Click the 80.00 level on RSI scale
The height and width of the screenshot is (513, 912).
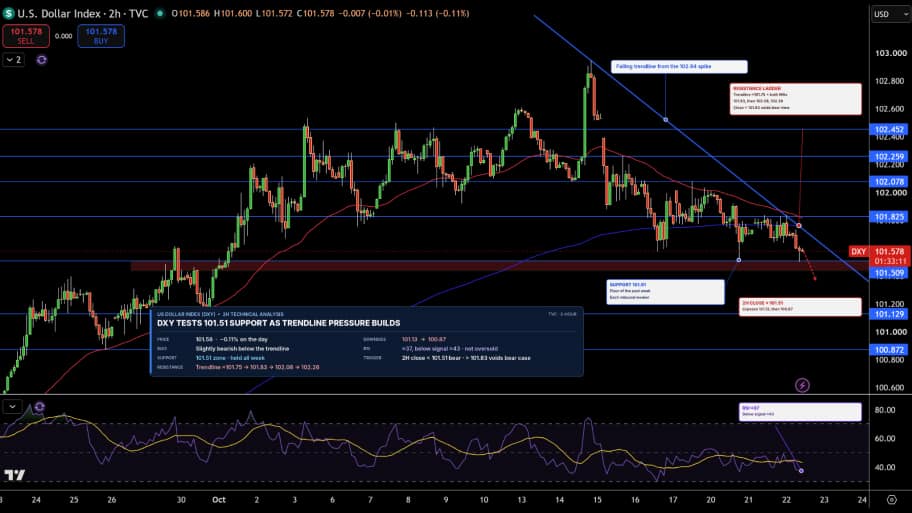click(885, 410)
